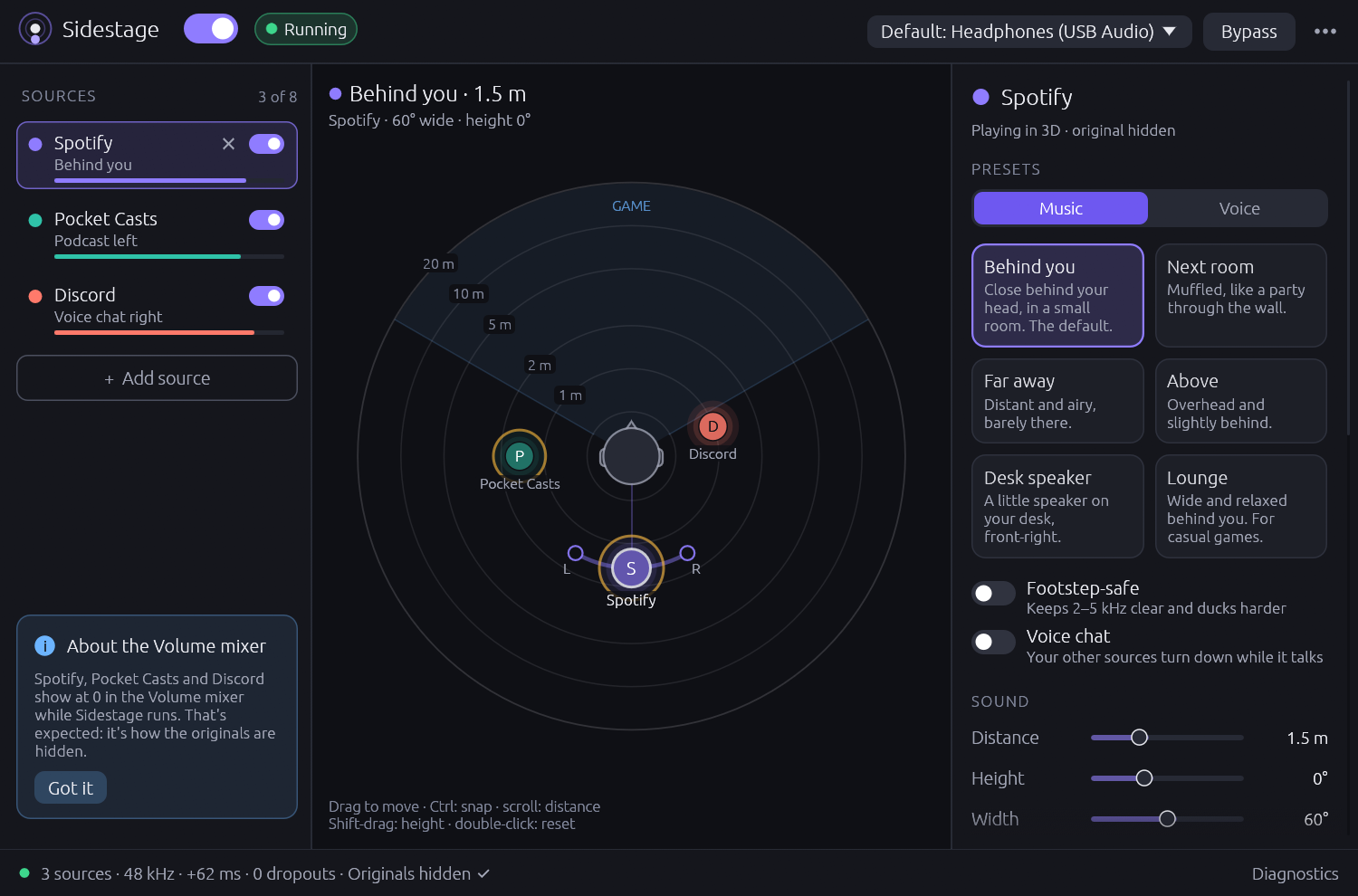Screen dimensions: 1358x896
Task: Choose the Lounge preset card
Action: click(1241, 506)
